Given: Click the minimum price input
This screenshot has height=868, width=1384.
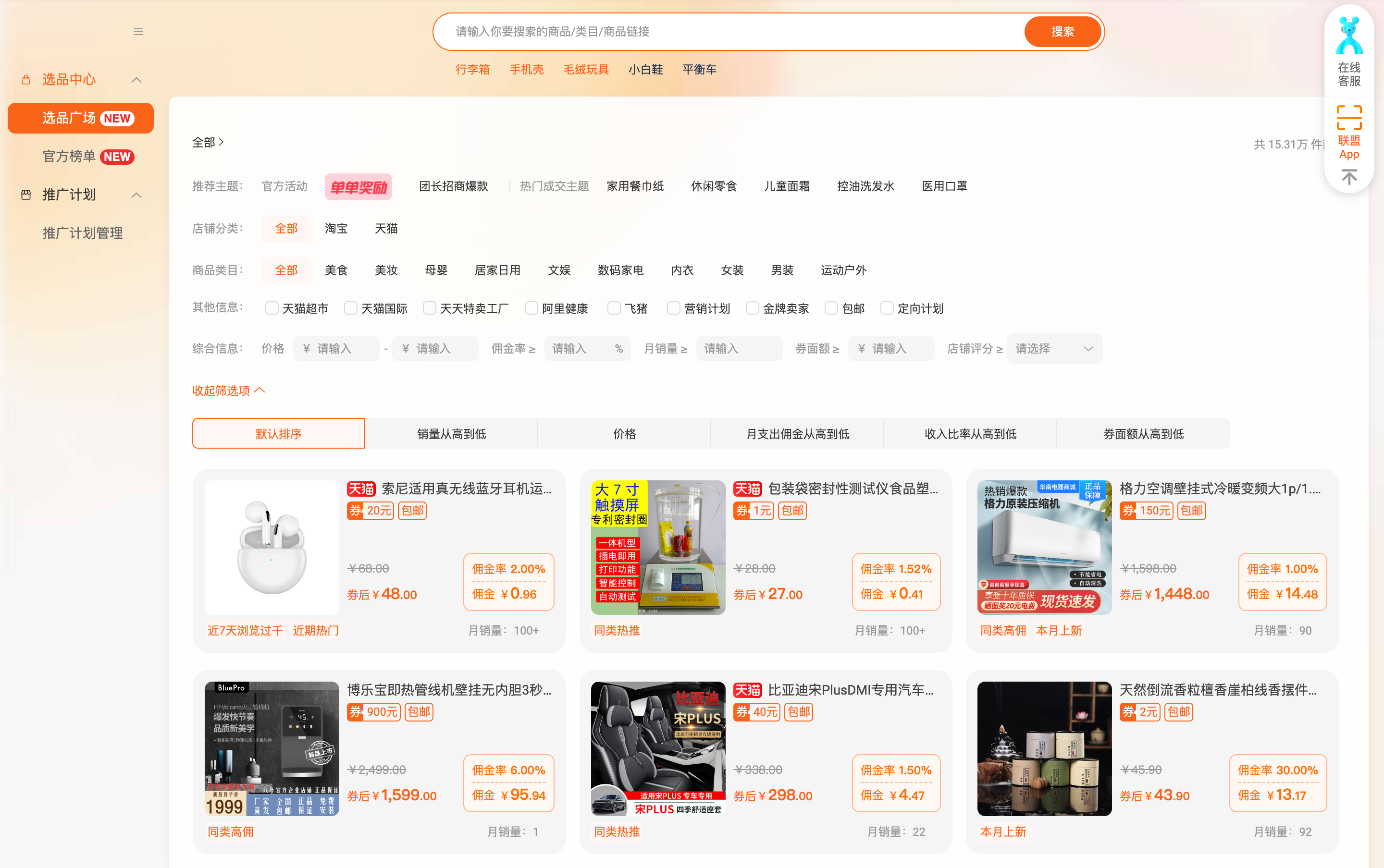Looking at the screenshot, I should (x=336, y=348).
